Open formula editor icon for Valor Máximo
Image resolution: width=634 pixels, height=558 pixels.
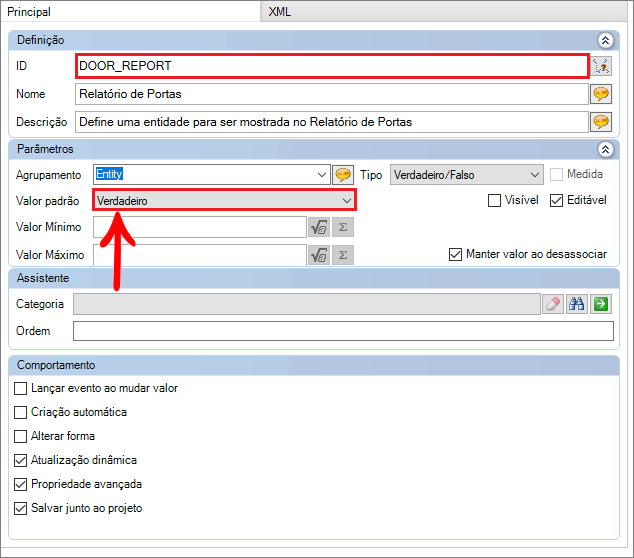(319, 255)
